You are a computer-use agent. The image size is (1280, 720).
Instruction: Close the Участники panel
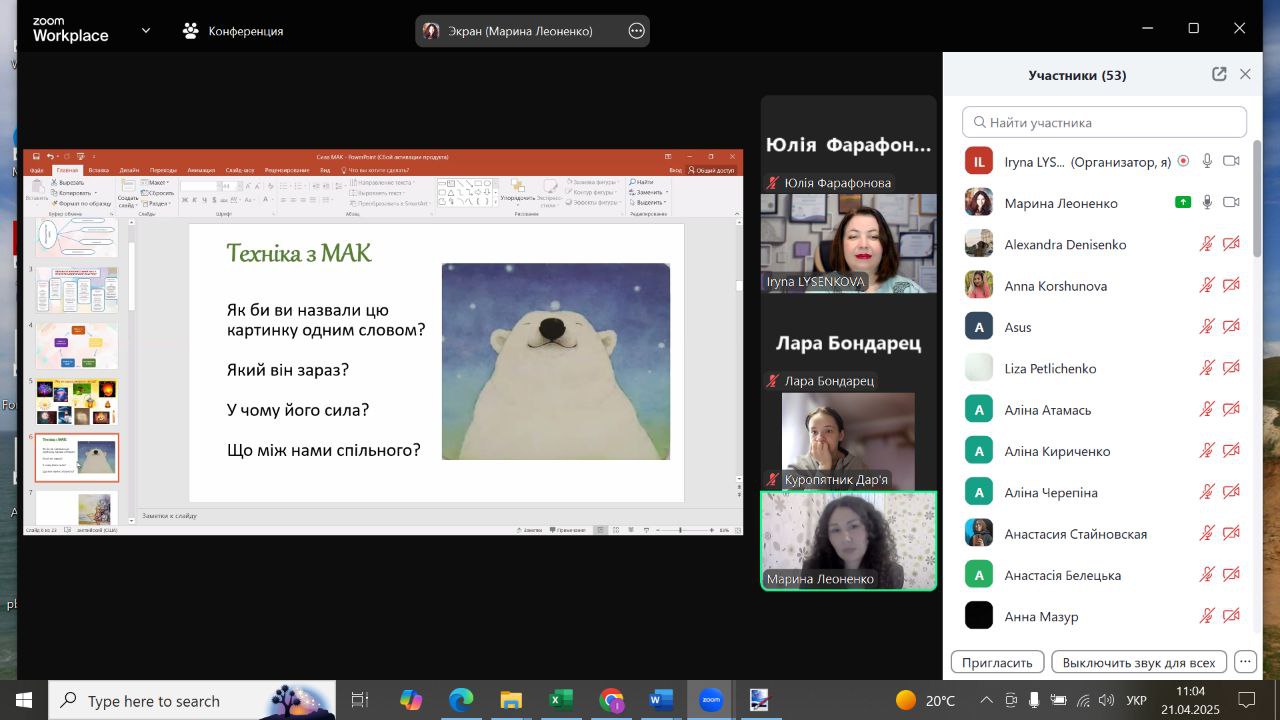point(1245,74)
